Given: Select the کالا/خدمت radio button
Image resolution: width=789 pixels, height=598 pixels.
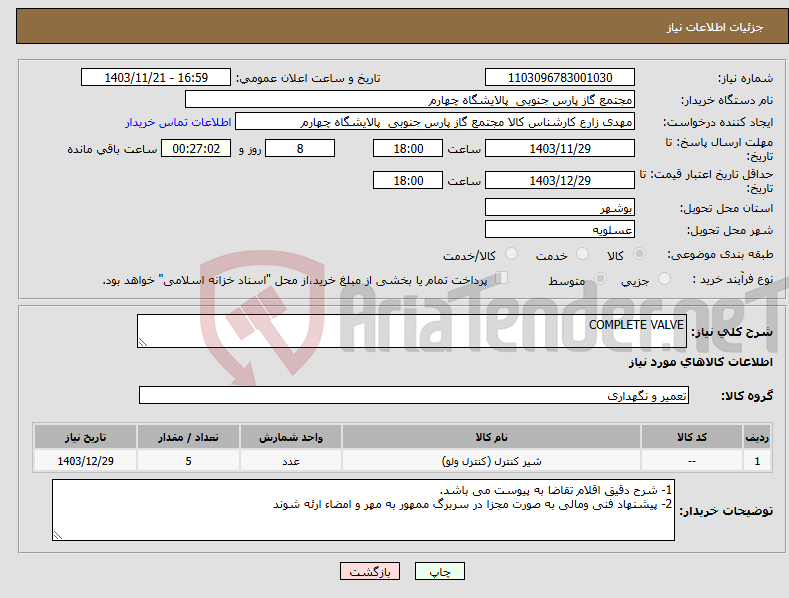Looking at the screenshot, I should pyautogui.click(x=511, y=254).
